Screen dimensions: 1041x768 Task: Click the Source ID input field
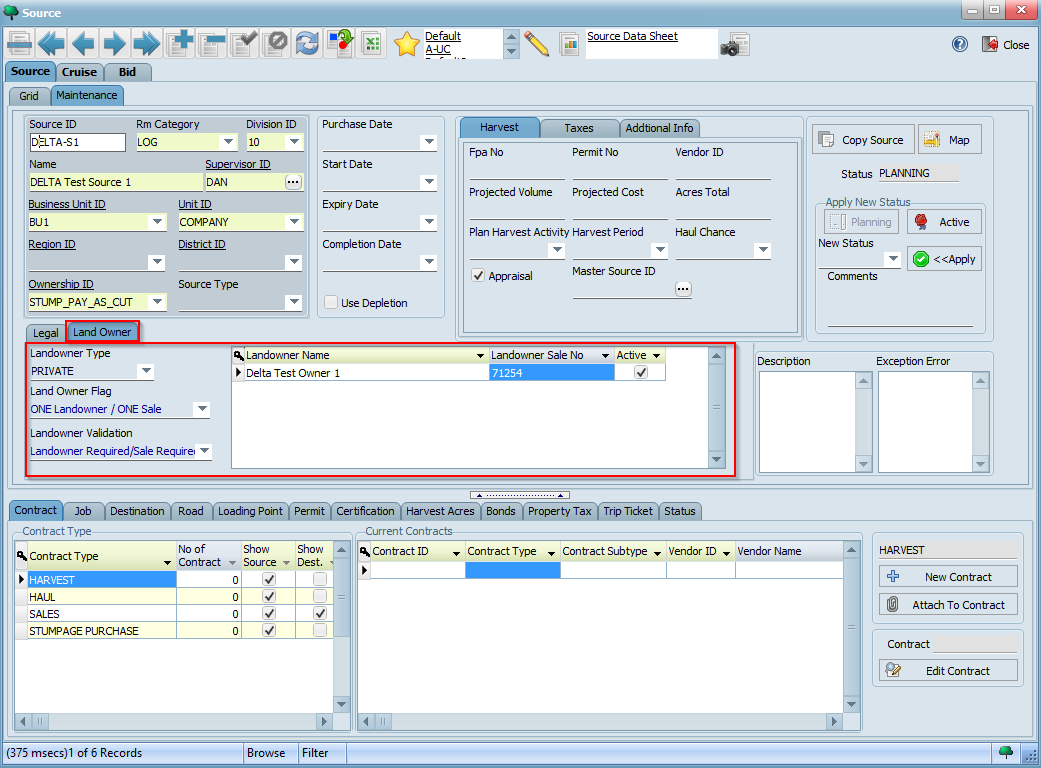(77, 142)
